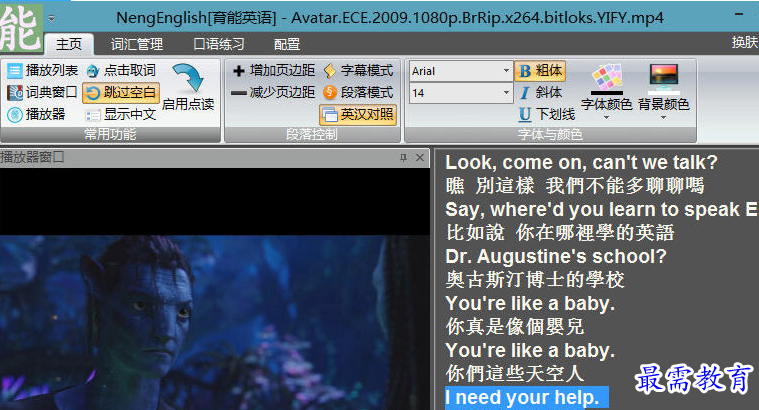Toggle 跳过空白 skip blanks option
The width and height of the screenshot is (759, 410).
pos(121,92)
